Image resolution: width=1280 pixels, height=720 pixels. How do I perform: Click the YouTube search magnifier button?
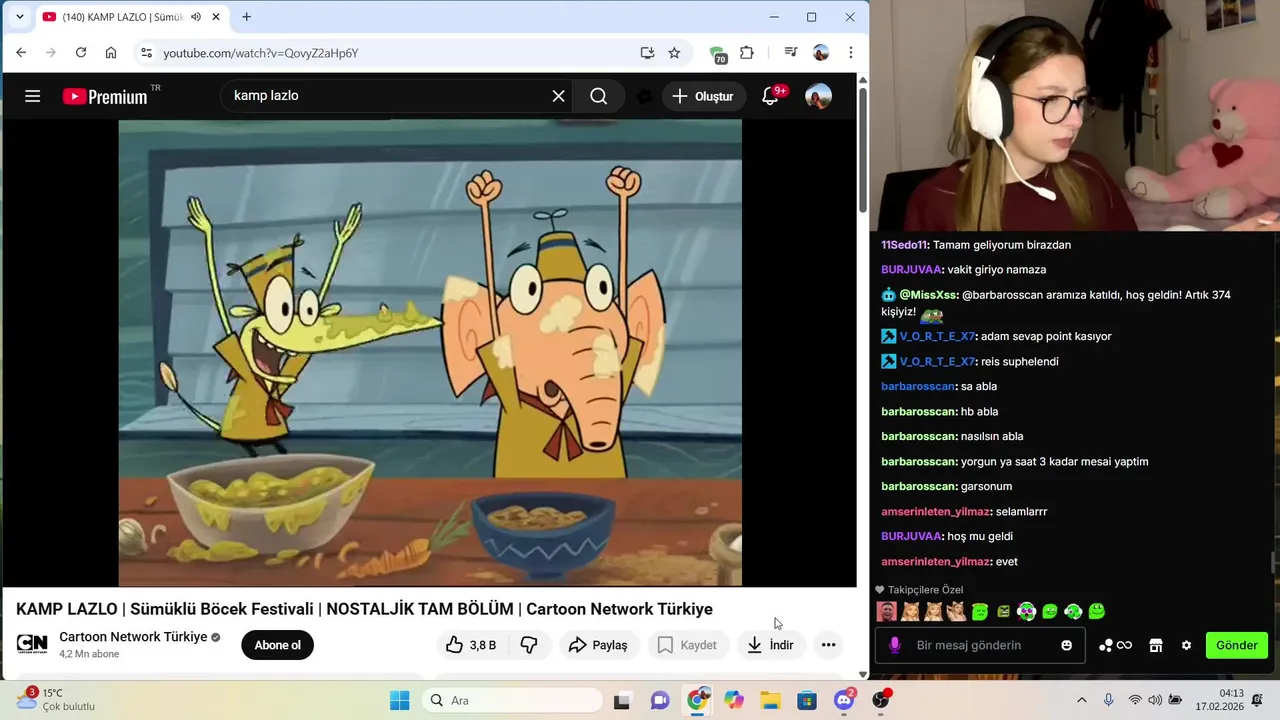tap(598, 96)
